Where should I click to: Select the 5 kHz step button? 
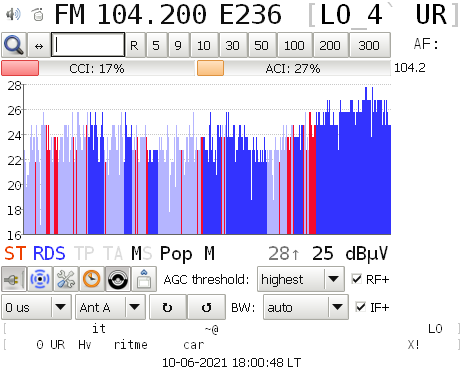[156, 45]
